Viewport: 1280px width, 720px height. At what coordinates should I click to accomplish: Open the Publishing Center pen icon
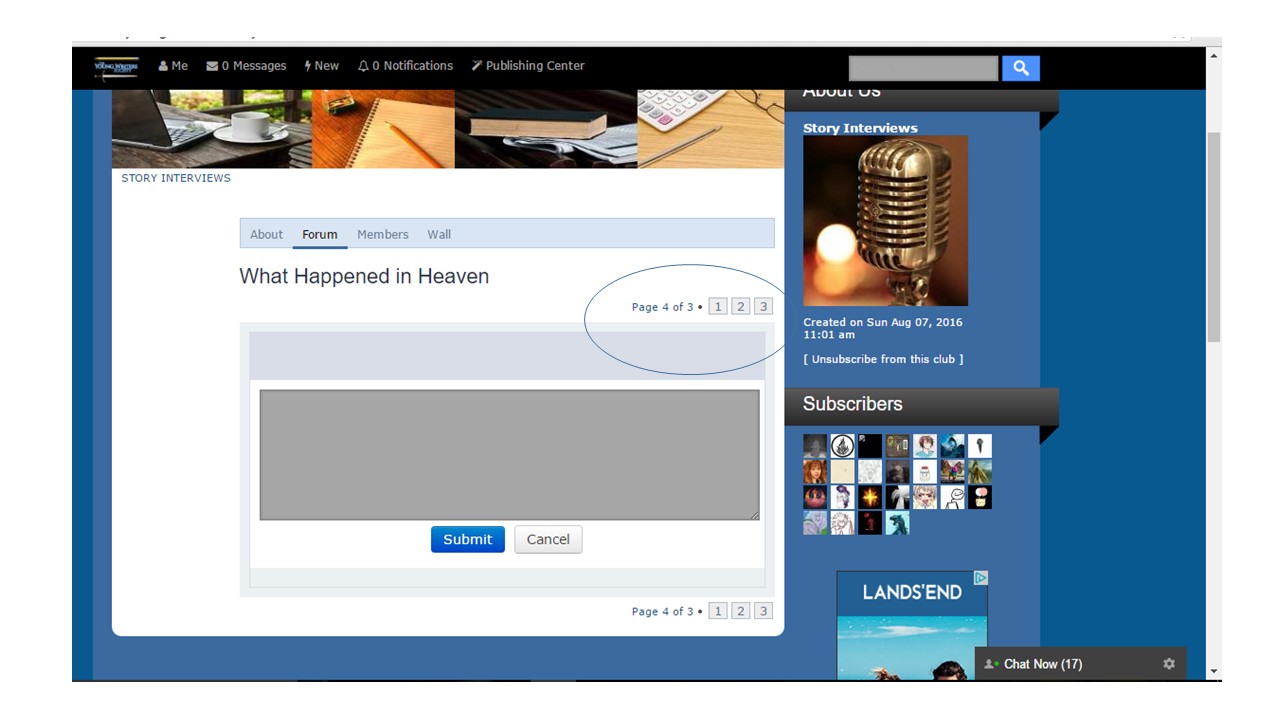click(477, 66)
